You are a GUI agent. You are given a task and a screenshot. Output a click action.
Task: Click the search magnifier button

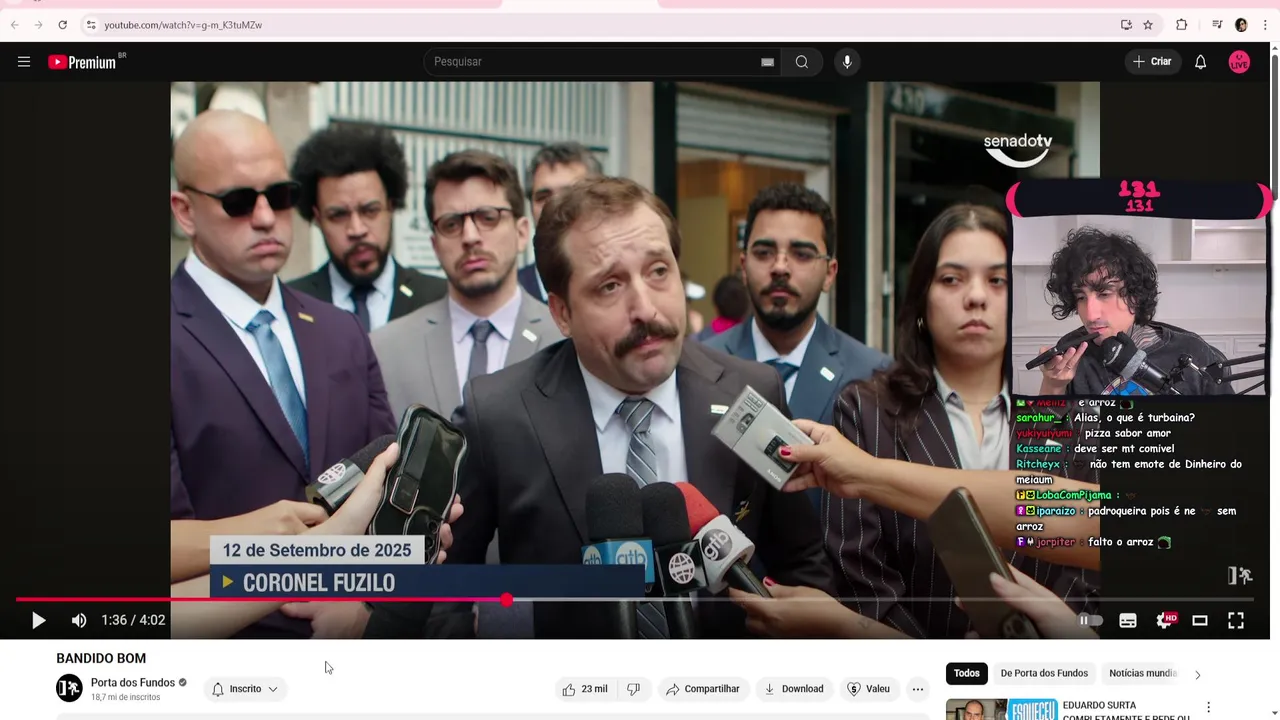(802, 62)
